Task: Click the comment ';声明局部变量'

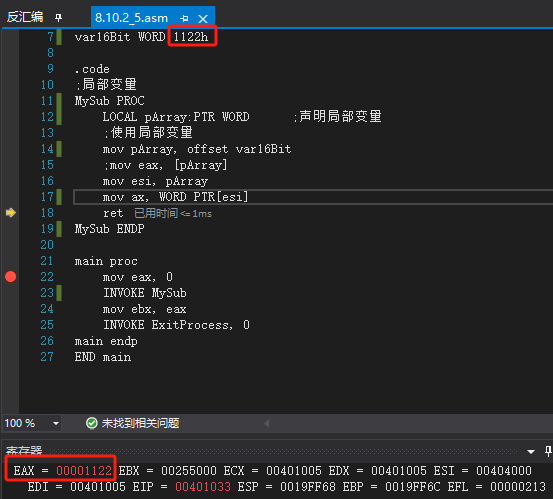Action: [x=338, y=116]
